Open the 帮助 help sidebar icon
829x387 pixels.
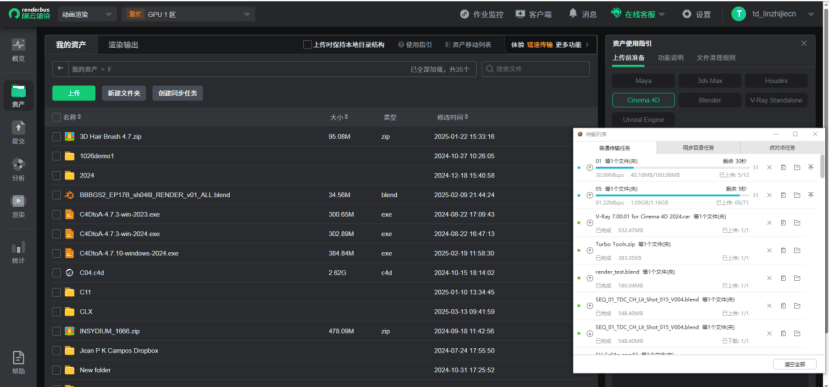coord(18,363)
